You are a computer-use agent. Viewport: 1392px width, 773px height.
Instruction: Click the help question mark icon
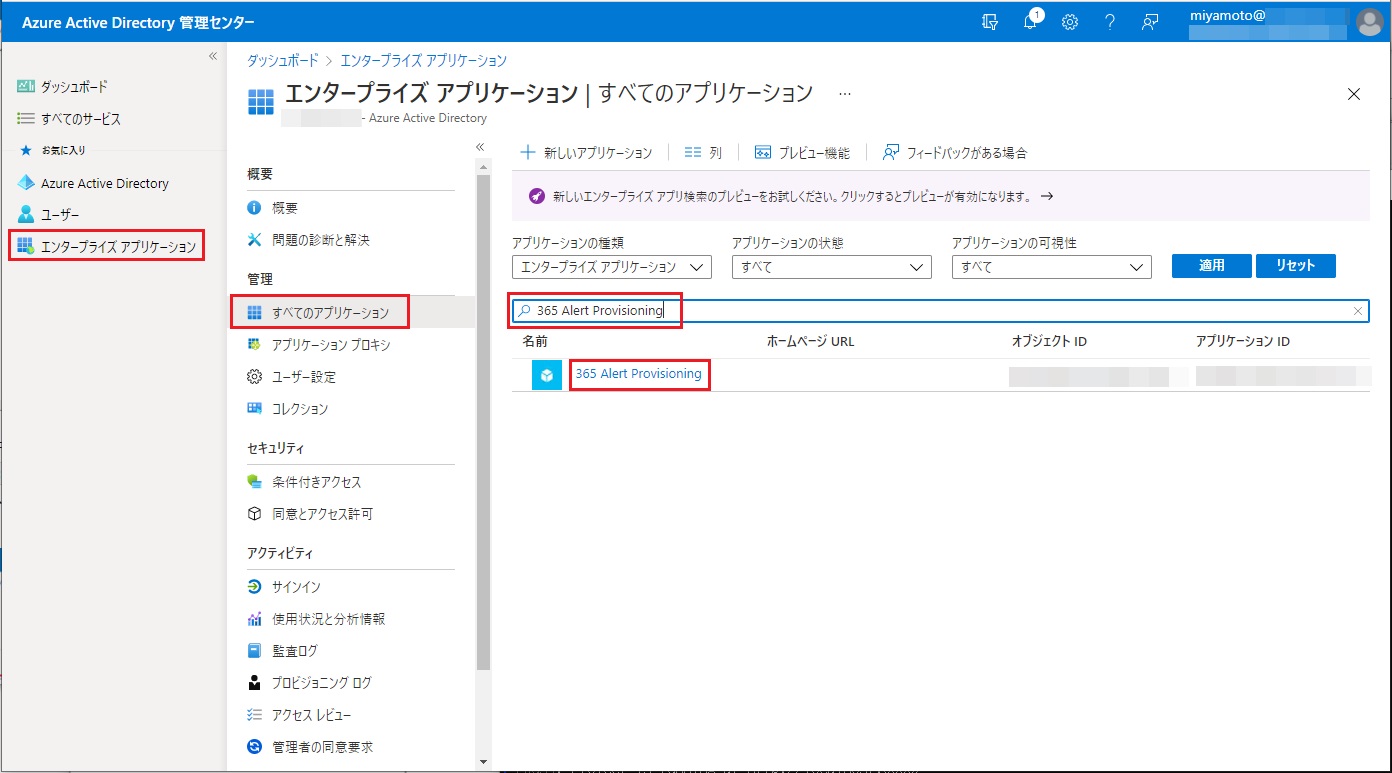coord(1109,22)
